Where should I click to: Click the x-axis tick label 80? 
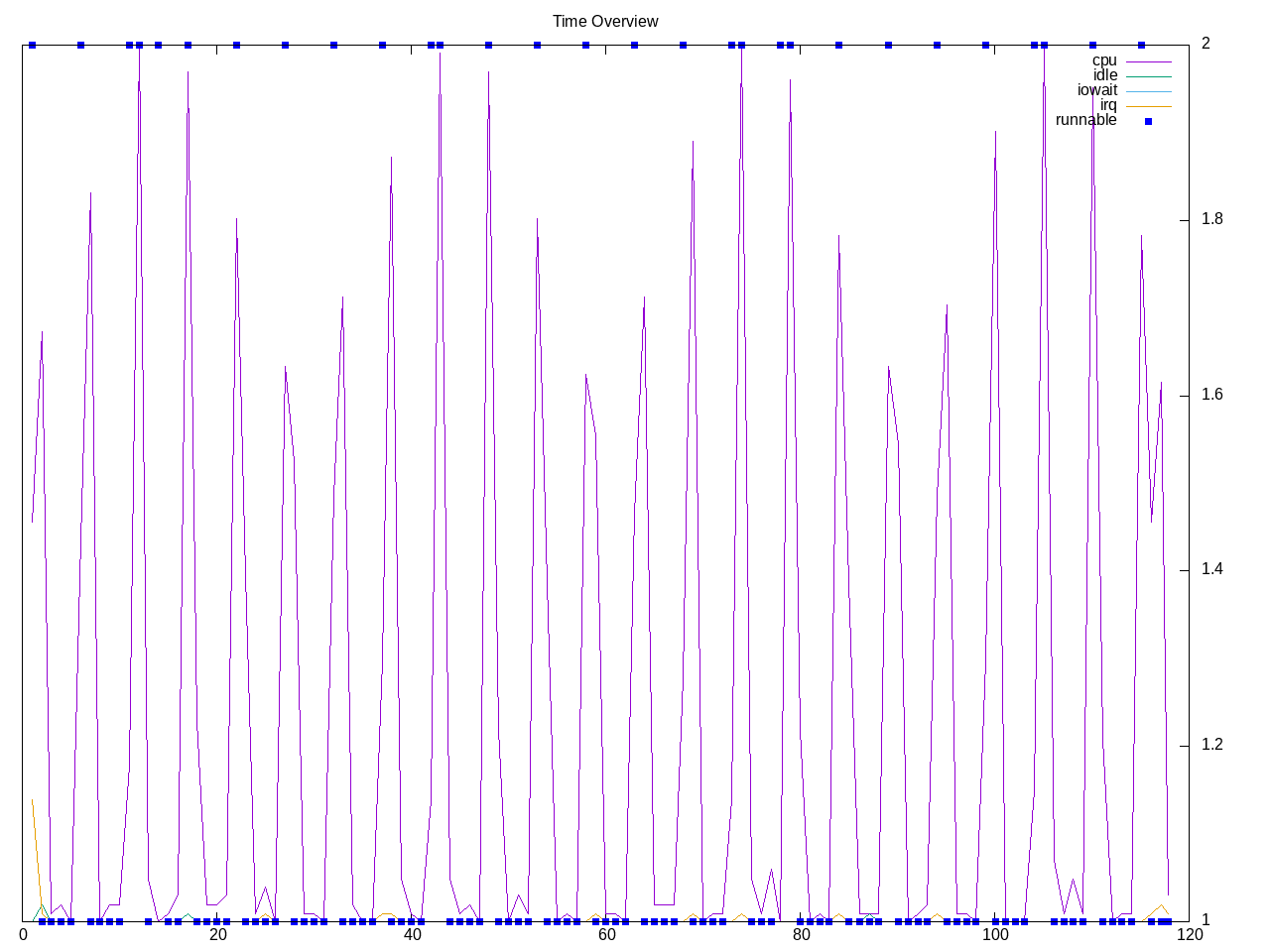(801, 934)
